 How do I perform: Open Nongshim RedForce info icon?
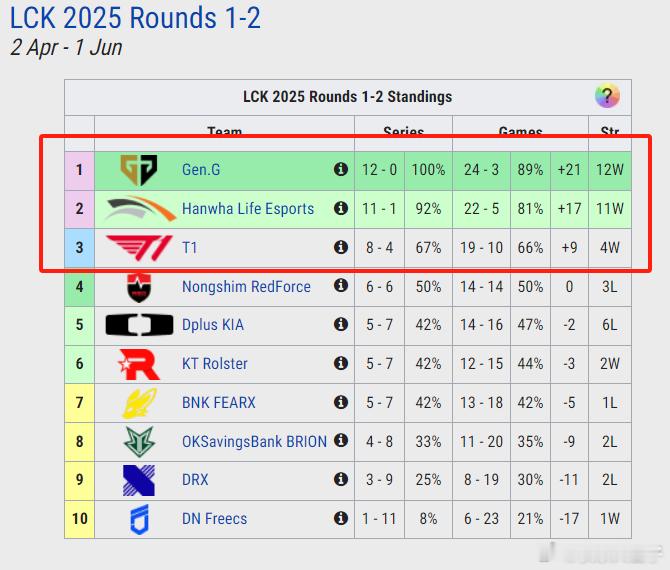[x=341, y=285]
